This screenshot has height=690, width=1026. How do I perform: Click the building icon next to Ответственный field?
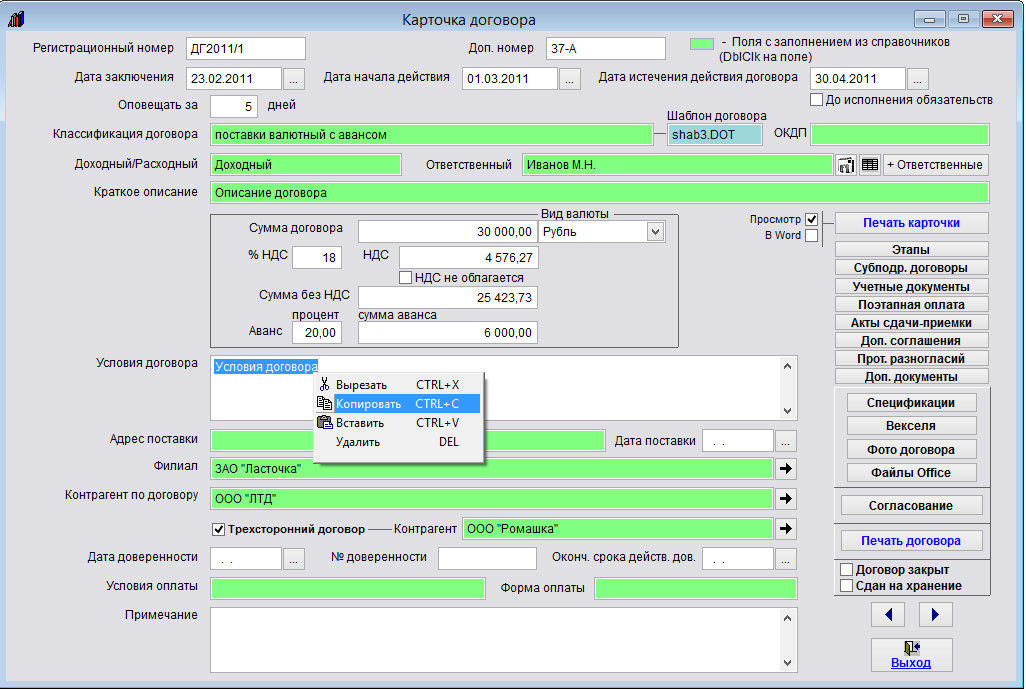tap(846, 165)
